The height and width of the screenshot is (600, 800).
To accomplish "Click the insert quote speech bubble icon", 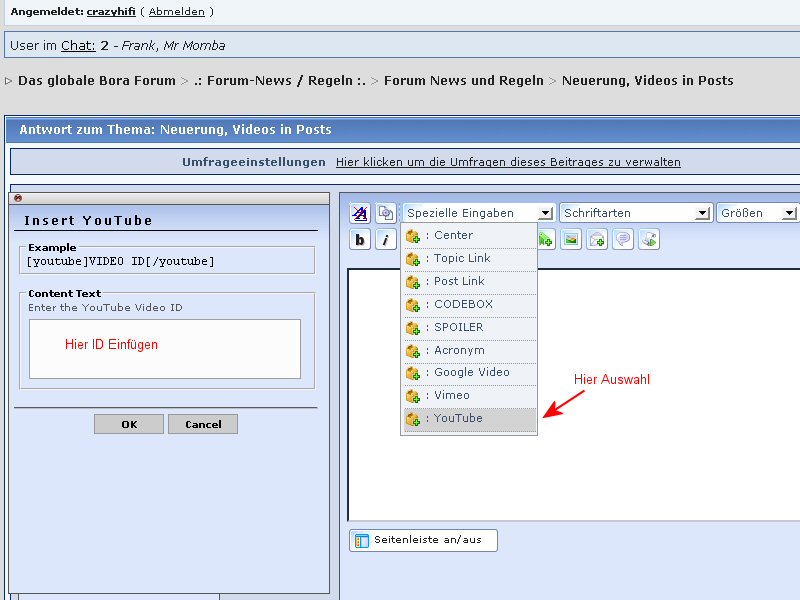I will (x=623, y=239).
